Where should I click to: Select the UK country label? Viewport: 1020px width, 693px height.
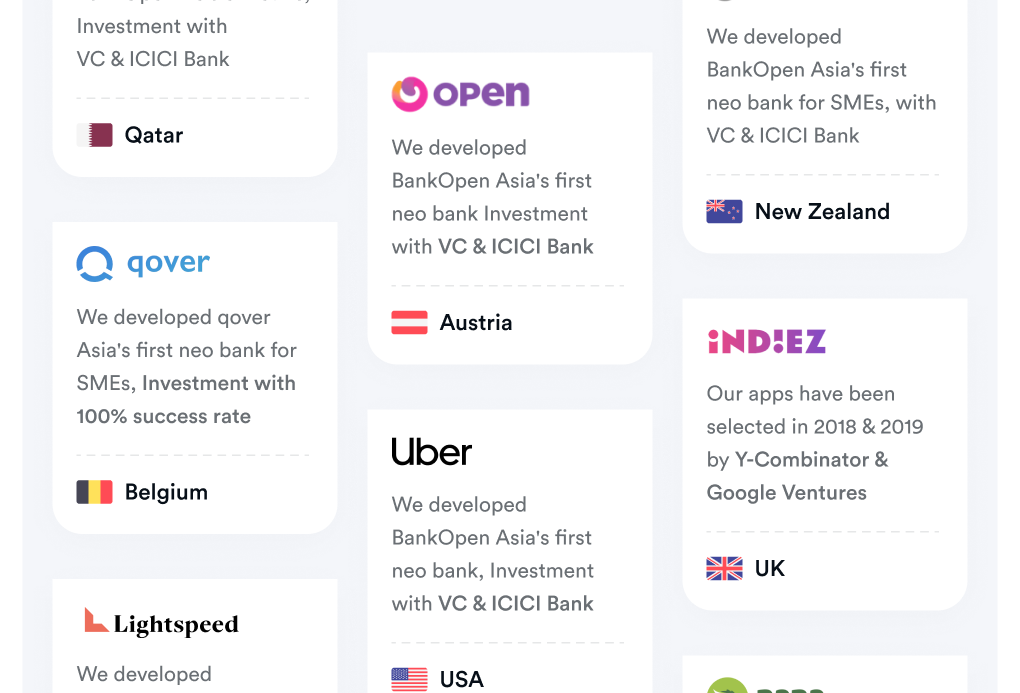770,568
